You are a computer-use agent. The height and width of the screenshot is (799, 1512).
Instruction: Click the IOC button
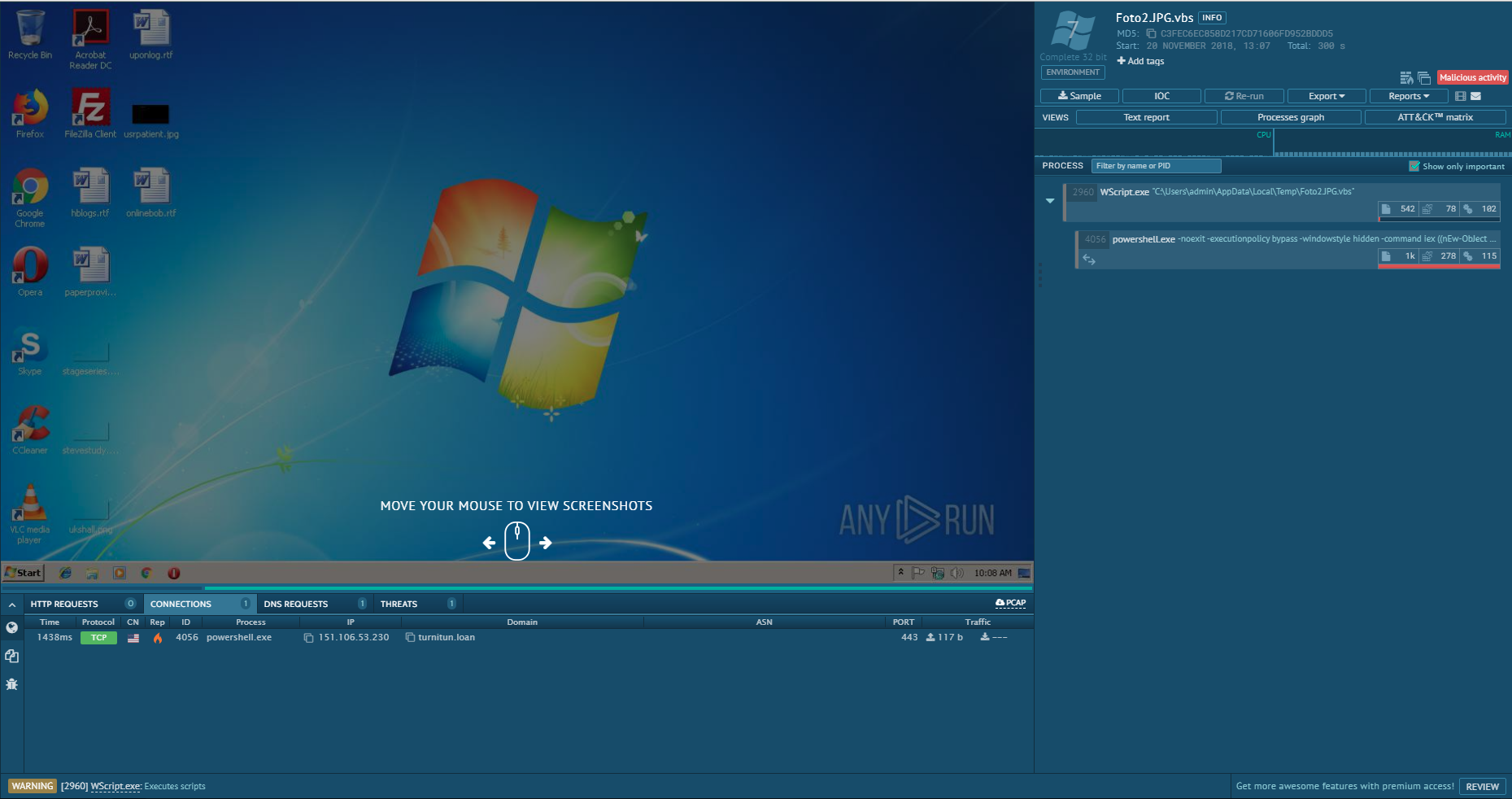(1161, 96)
